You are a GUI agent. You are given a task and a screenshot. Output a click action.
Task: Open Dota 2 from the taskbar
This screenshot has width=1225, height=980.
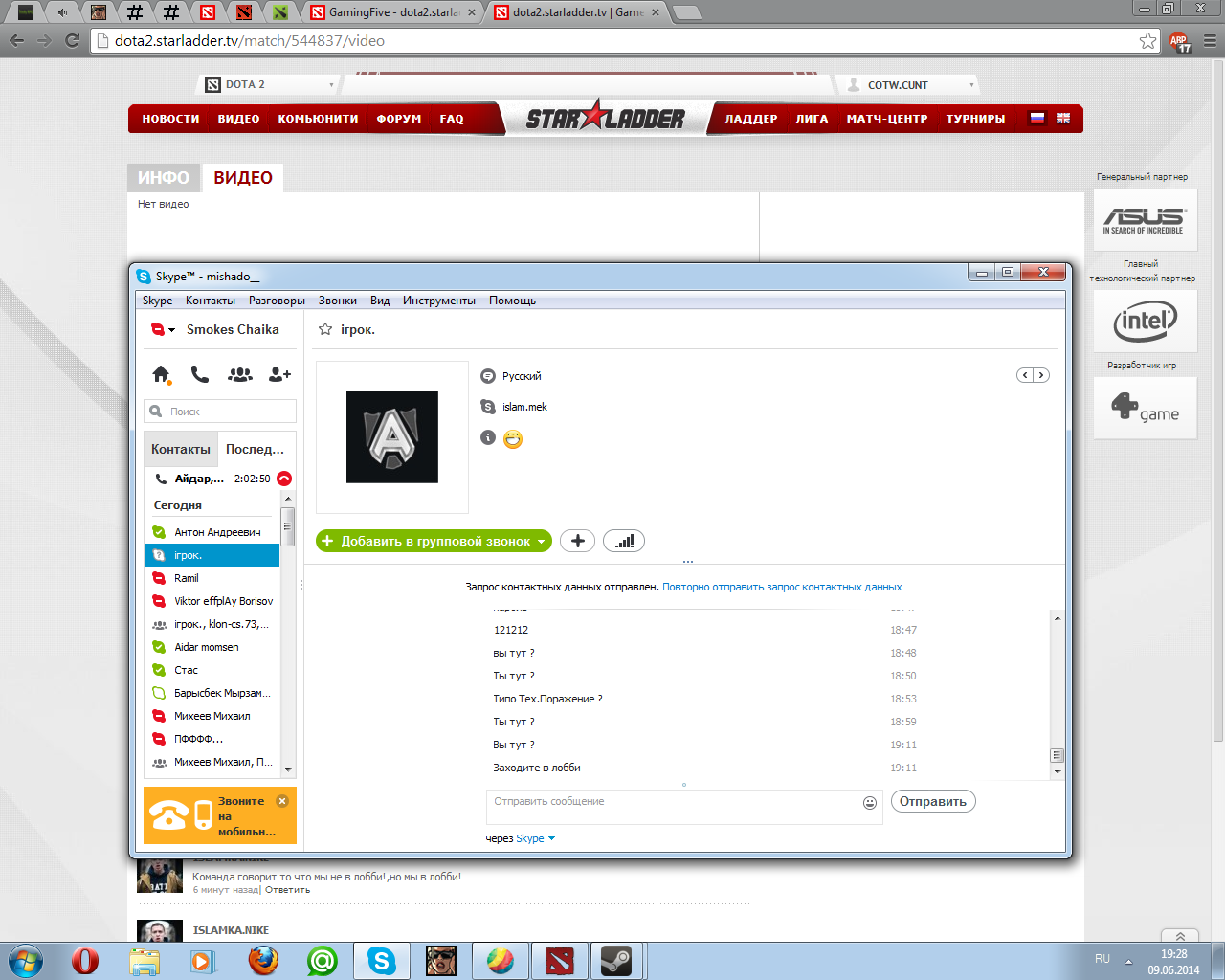coord(559,960)
